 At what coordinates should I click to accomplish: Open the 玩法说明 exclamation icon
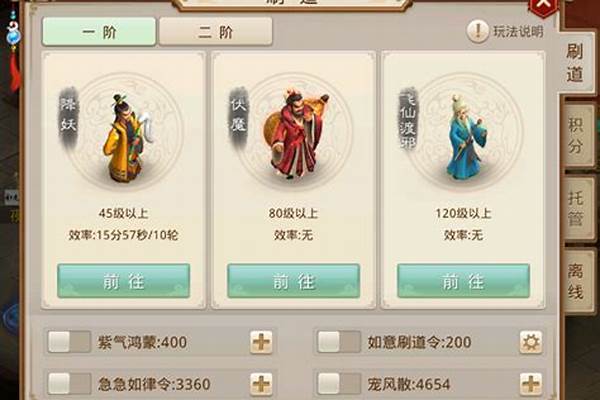point(477,31)
